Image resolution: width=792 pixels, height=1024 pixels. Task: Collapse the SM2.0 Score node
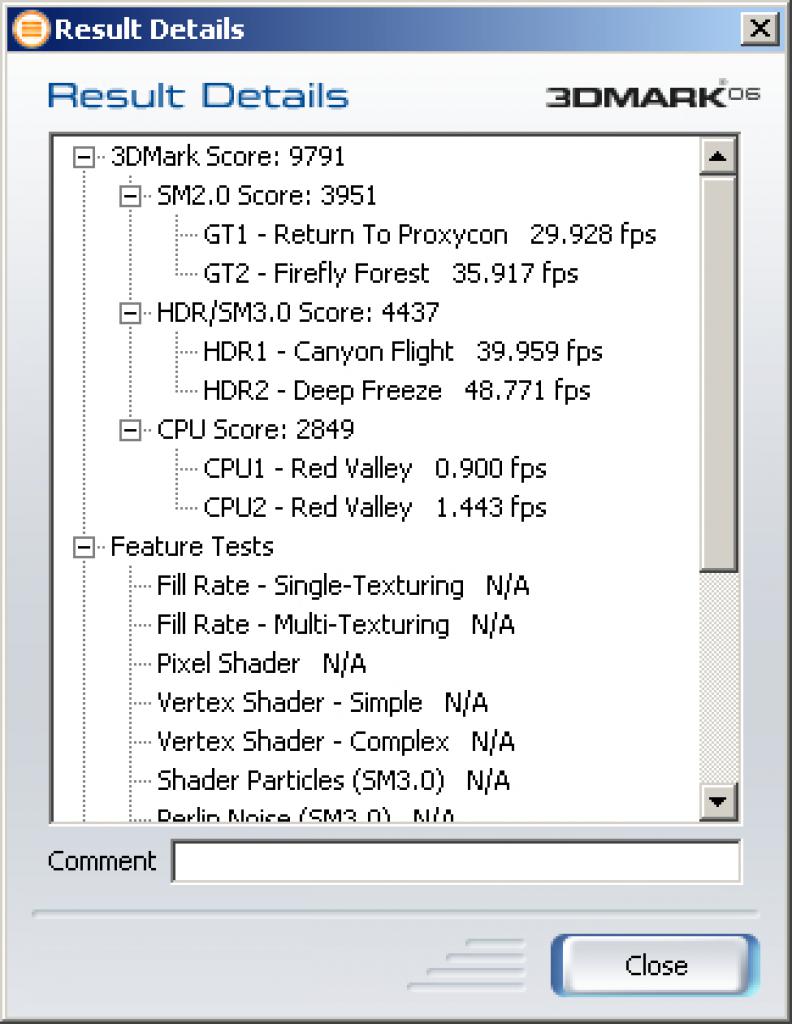130,196
